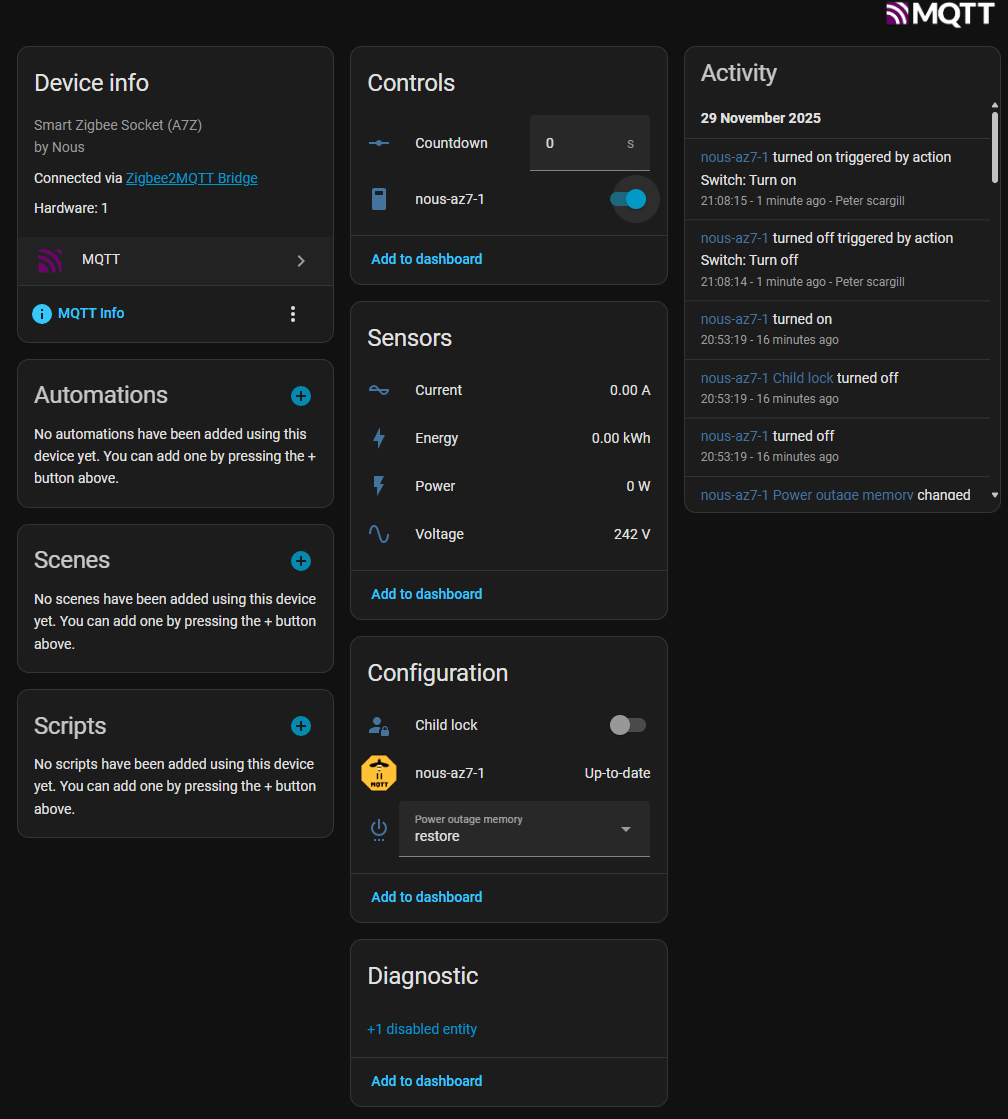This screenshot has height=1119, width=1008.
Task: Click the plus icon in Scenes card
Action: pos(301,561)
